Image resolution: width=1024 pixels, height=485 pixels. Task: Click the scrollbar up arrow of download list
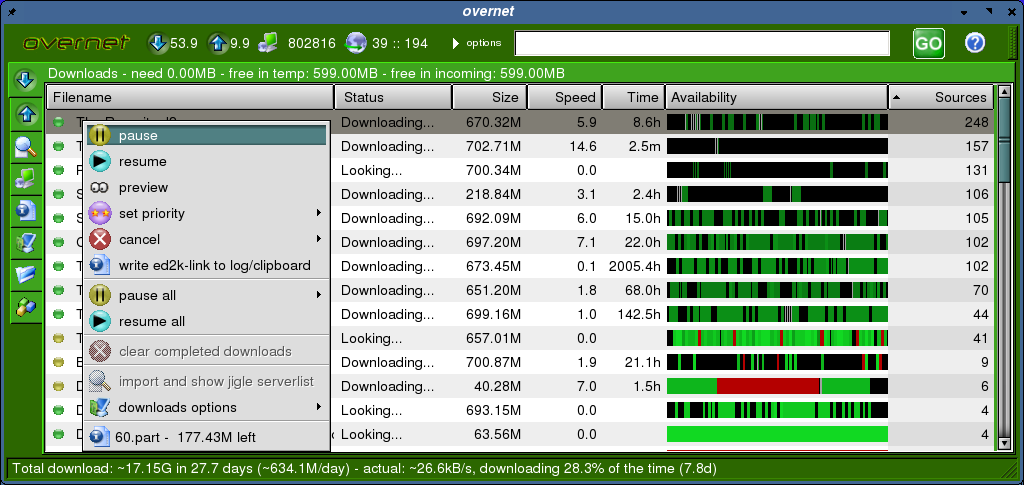point(1004,91)
